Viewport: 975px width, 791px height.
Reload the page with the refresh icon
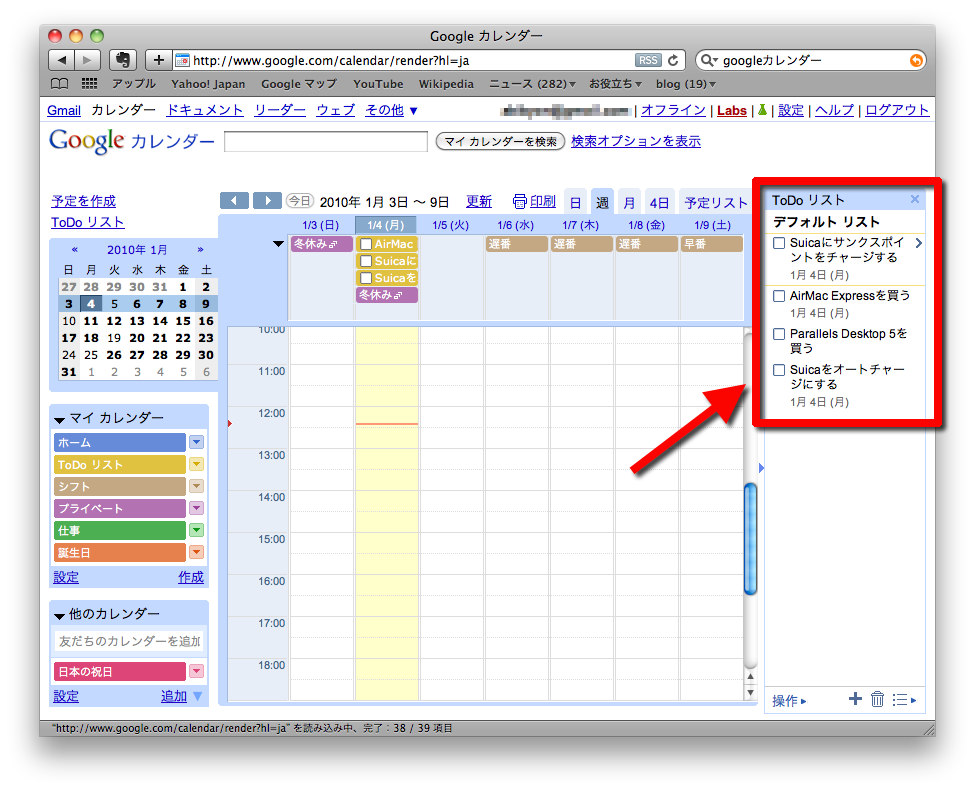673,60
